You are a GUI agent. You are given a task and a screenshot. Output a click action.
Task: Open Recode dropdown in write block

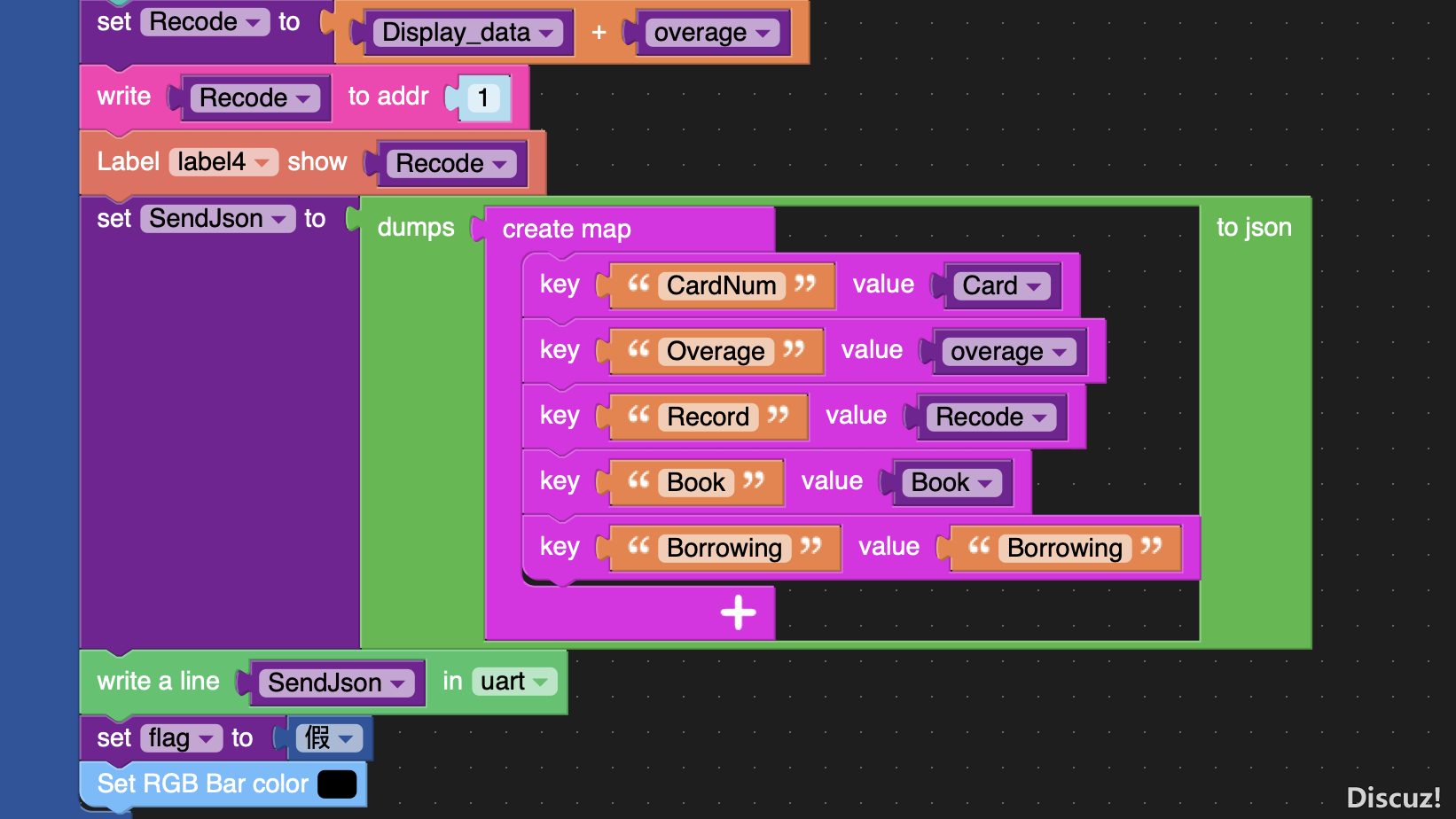254,97
